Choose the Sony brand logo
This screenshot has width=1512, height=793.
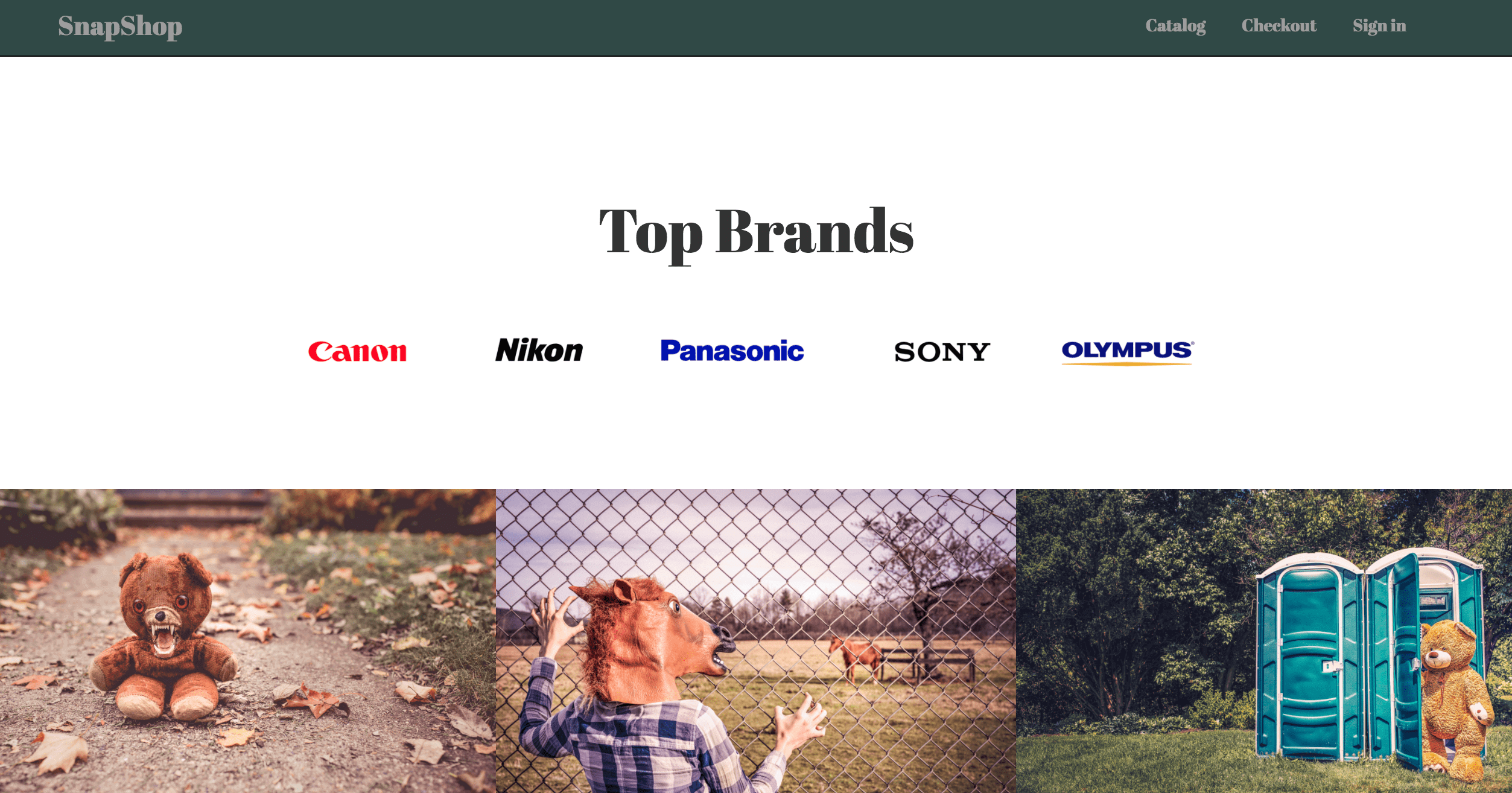click(942, 351)
